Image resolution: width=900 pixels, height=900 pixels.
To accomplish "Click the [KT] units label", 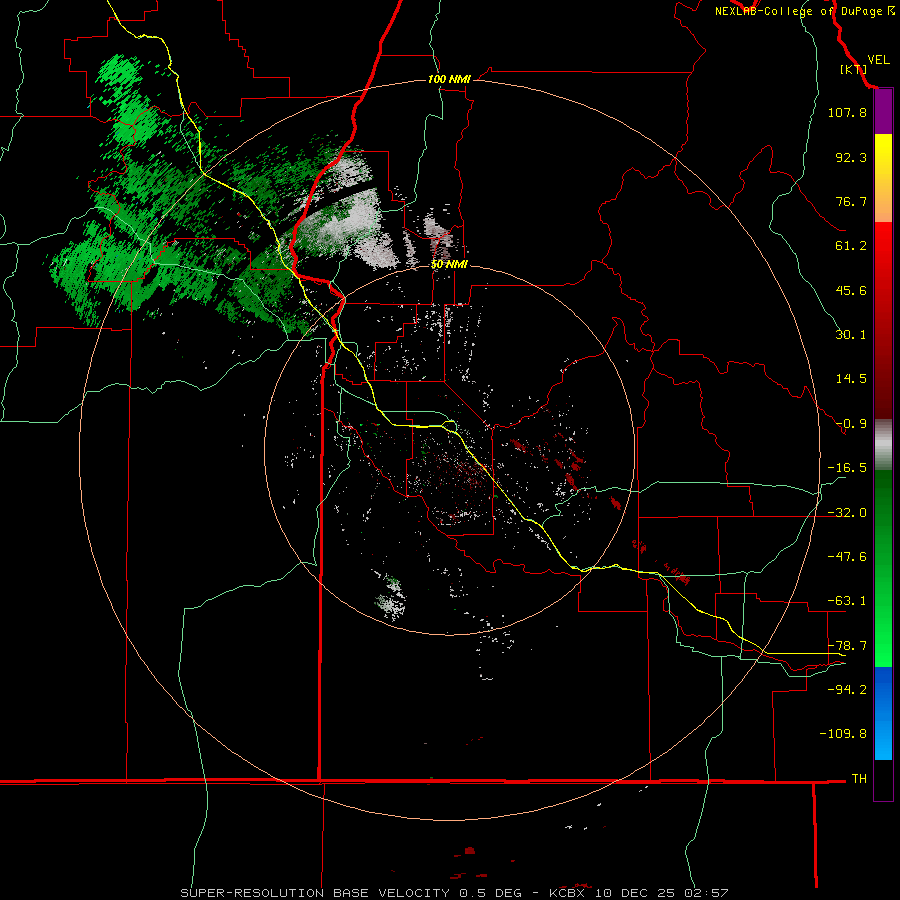I will pyautogui.click(x=853, y=69).
